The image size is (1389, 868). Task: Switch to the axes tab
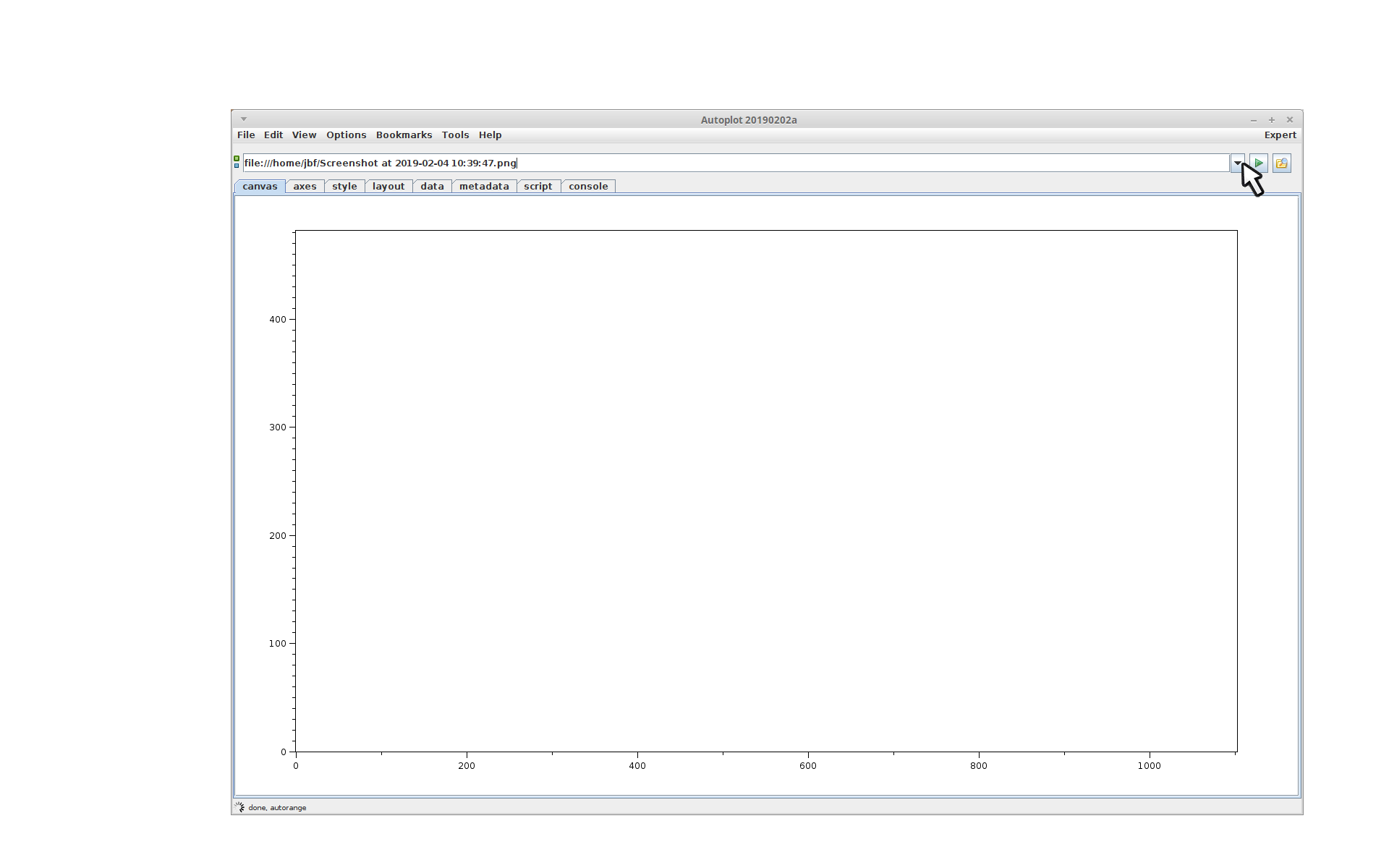point(305,187)
